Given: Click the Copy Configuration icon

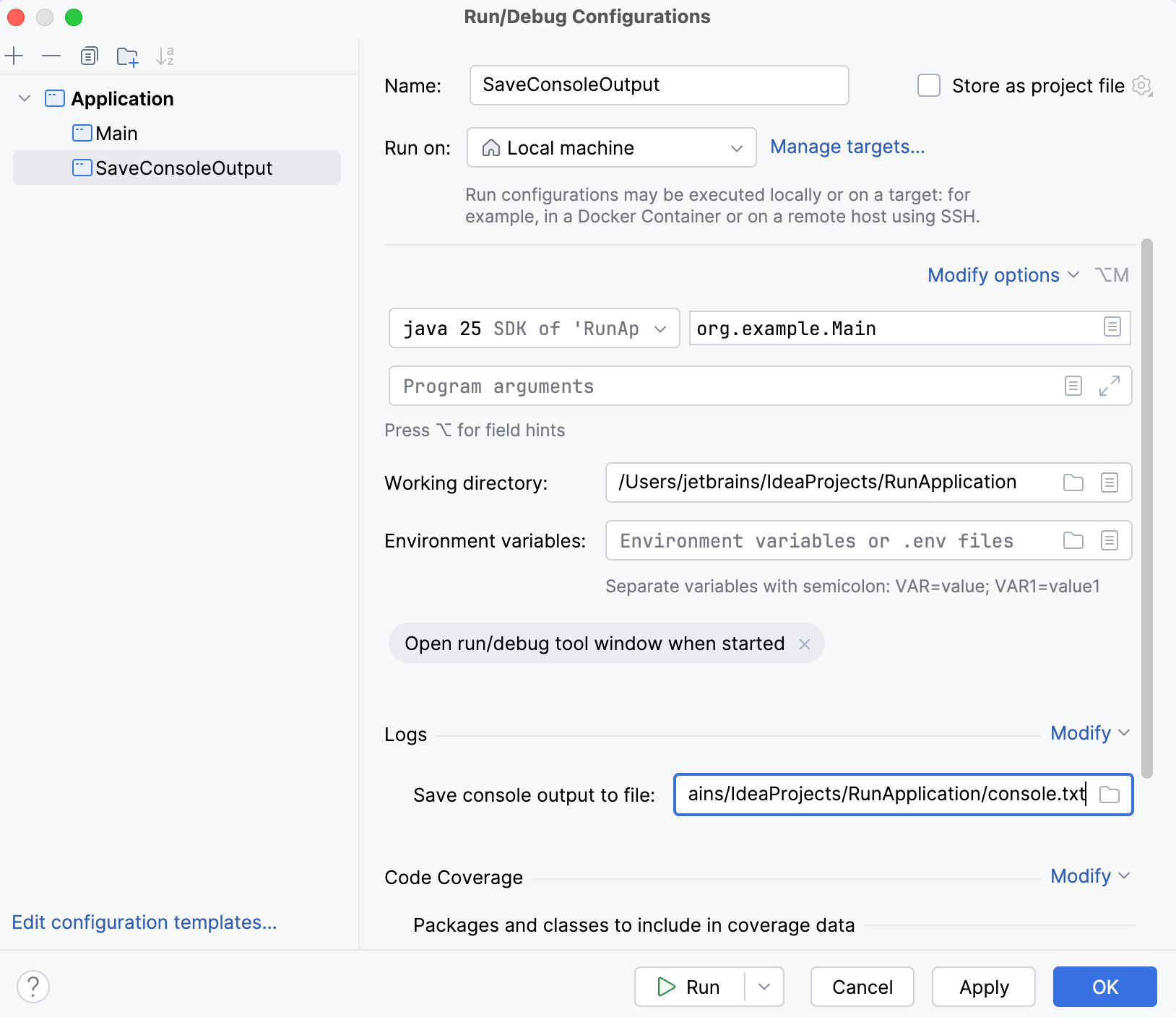Looking at the screenshot, I should point(89,56).
